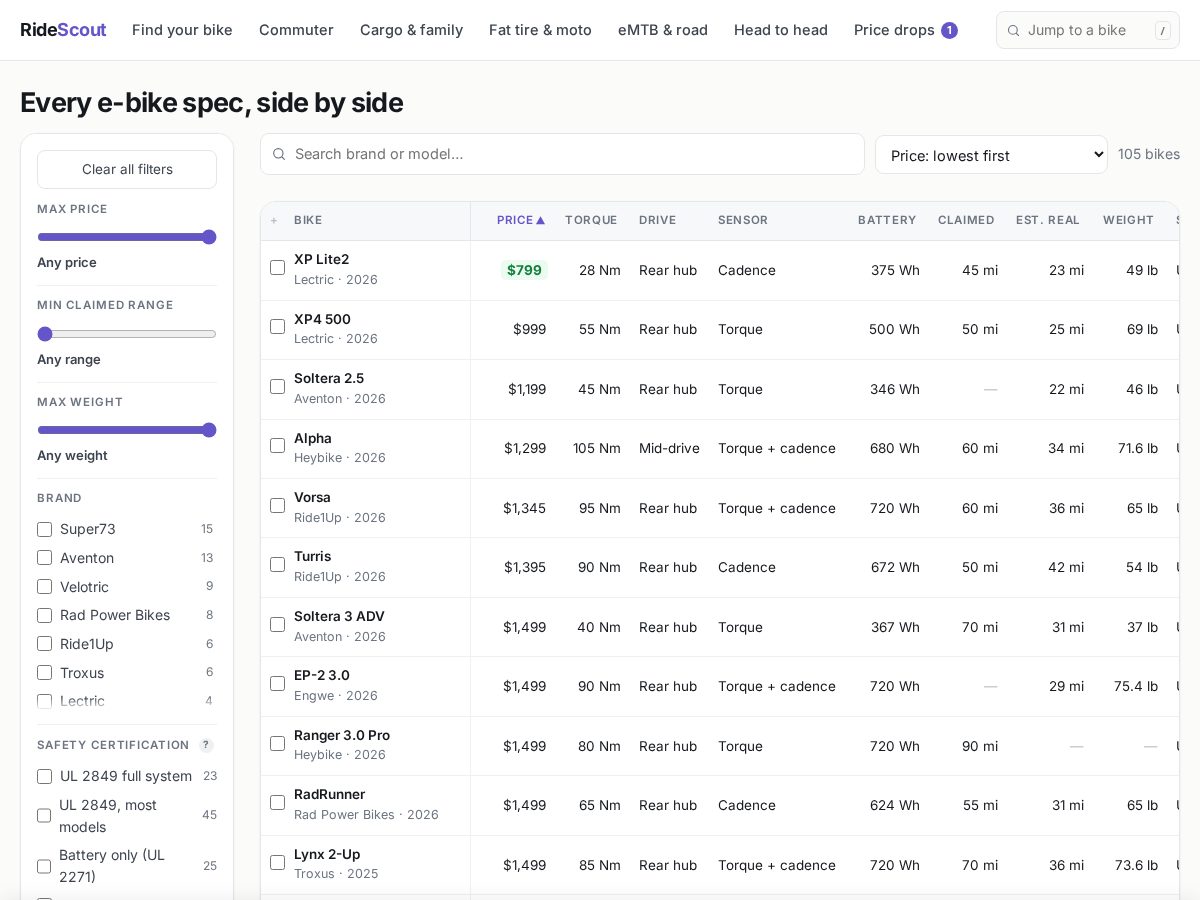Sort by the Drive column header

click(658, 220)
